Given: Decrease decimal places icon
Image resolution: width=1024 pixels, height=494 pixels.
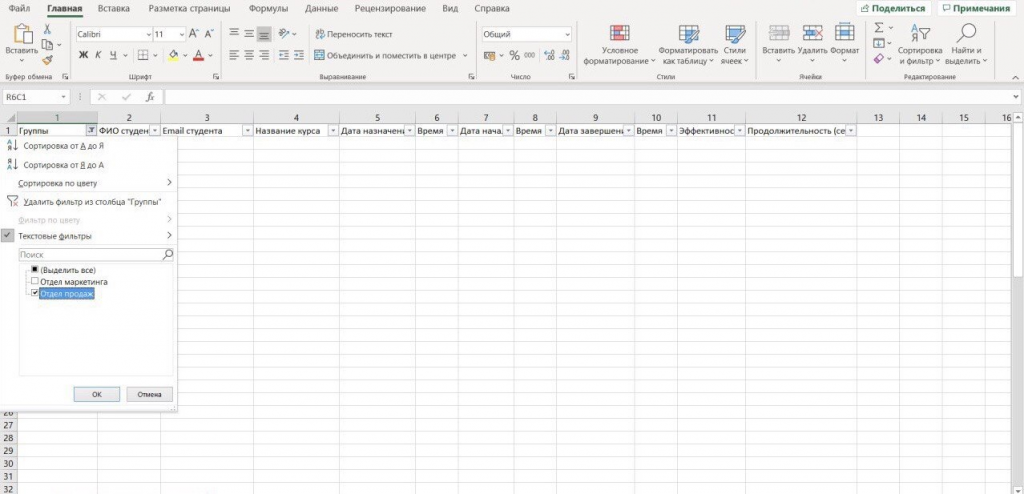Looking at the screenshot, I should (x=565, y=56).
